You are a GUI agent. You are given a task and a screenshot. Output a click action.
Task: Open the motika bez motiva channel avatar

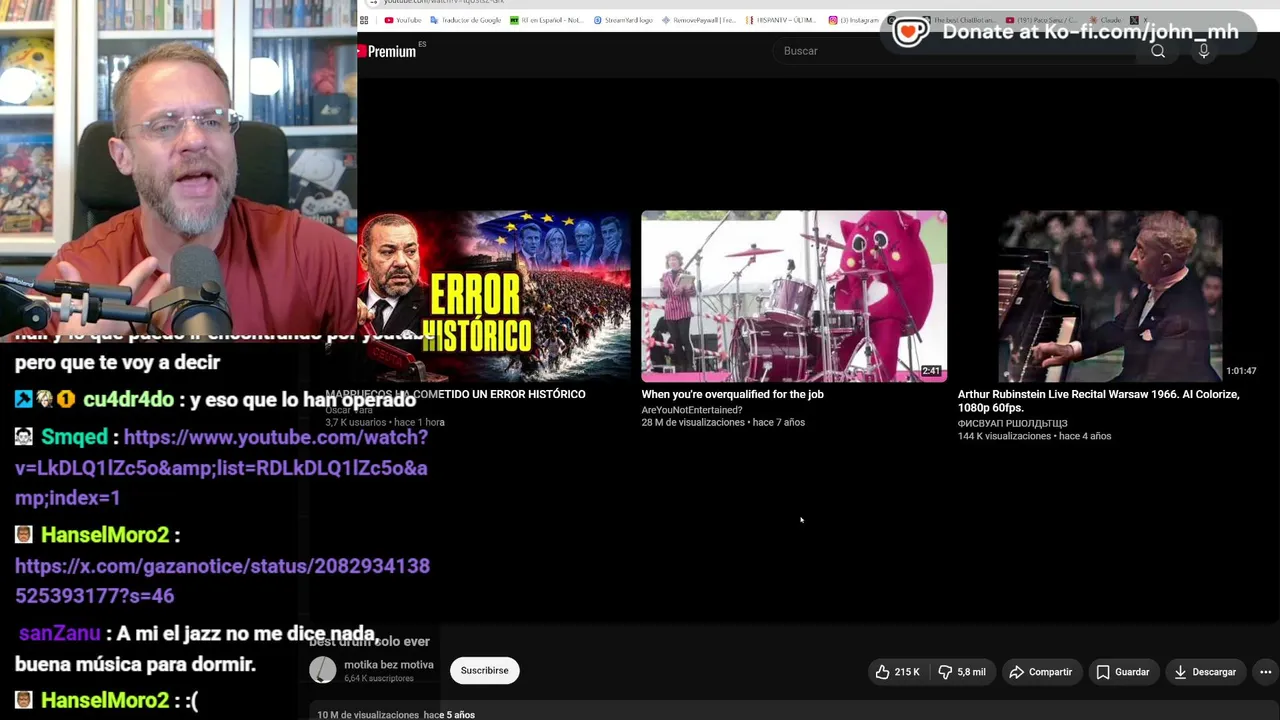click(x=323, y=670)
